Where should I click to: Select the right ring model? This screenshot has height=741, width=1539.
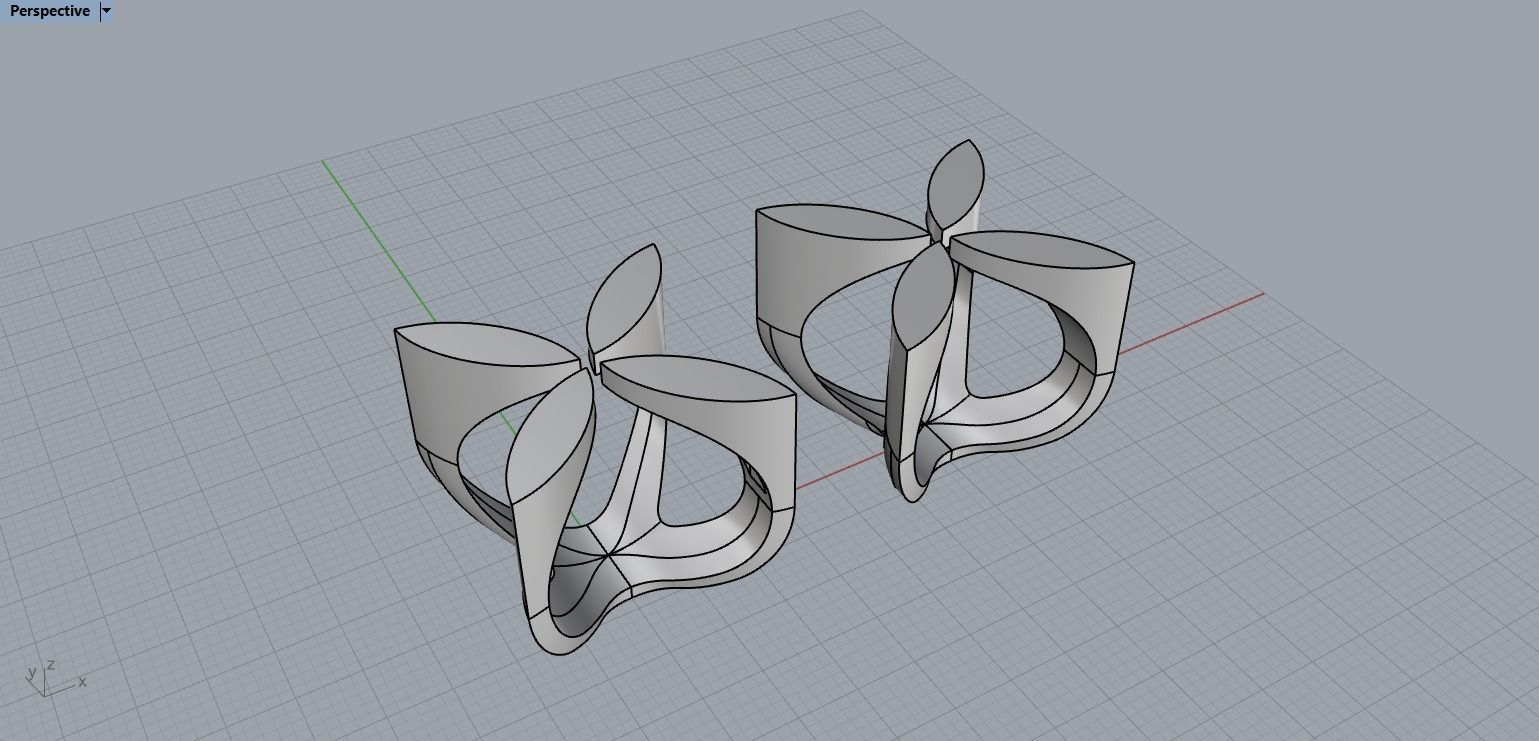tap(944, 320)
